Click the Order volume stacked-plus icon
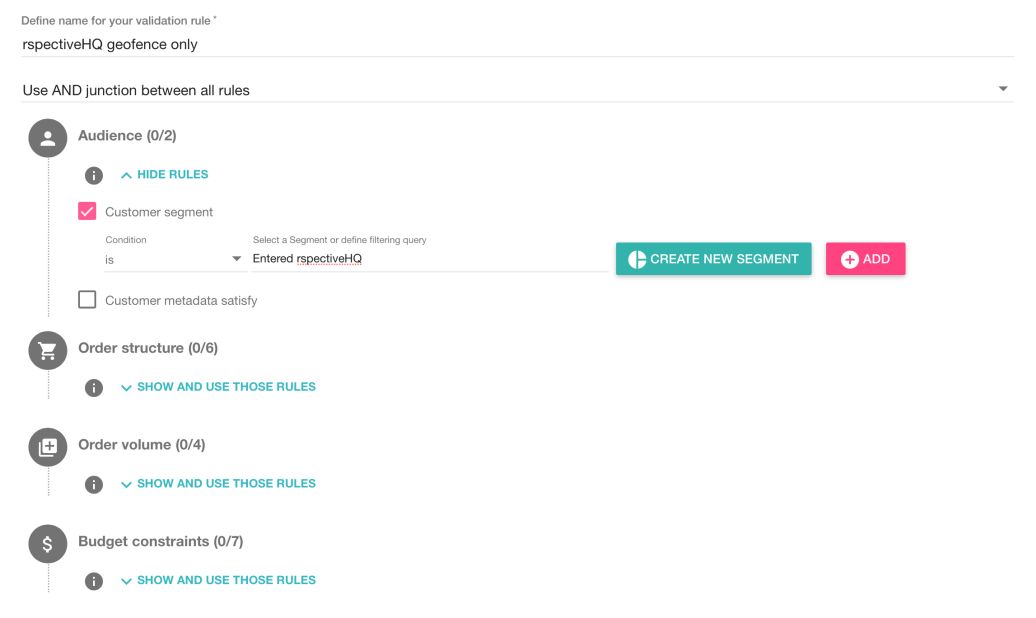 pos(48,447)
